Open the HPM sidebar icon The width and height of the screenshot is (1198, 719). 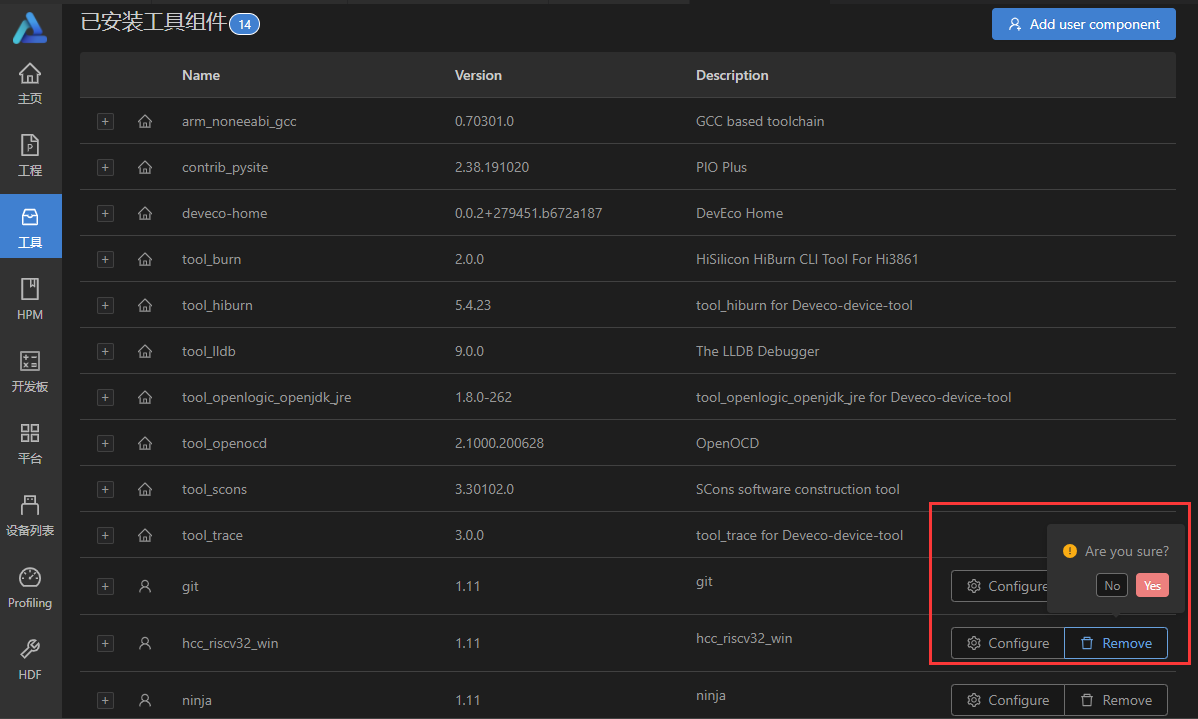tap(30, 299)
